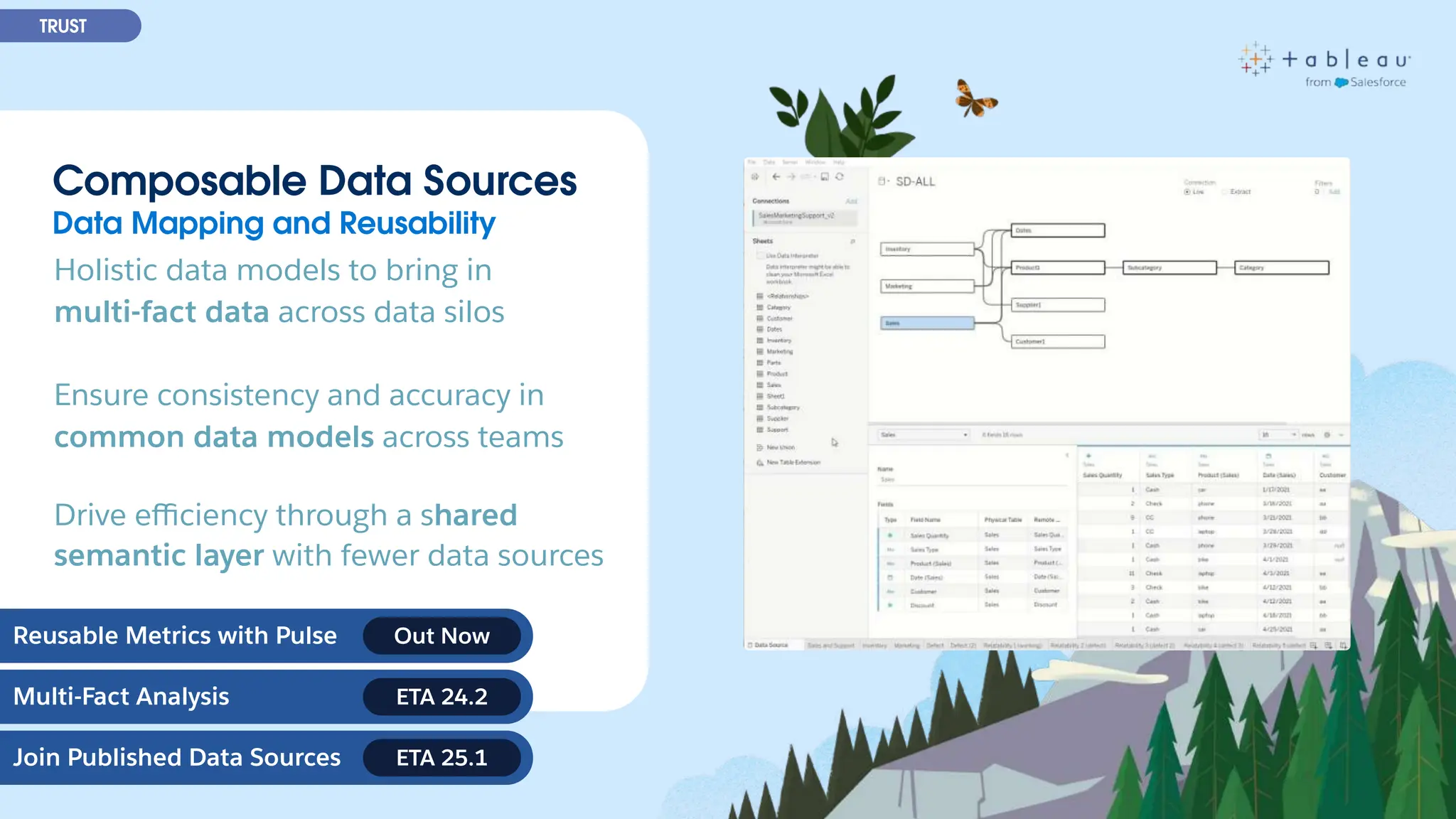The height and width of the screenshot is (819, 1456).
Task: Switch to the Sales and Support tab
Action: click(x=831, y=646)
